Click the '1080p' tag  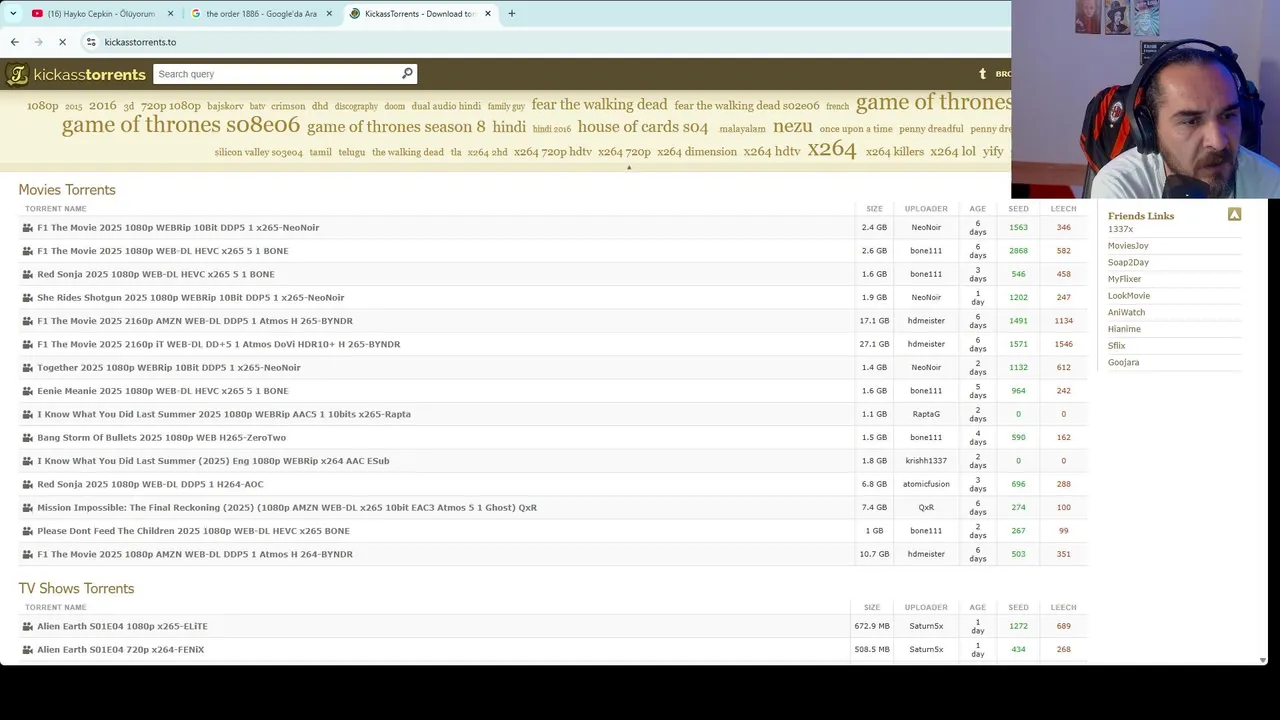42,106
